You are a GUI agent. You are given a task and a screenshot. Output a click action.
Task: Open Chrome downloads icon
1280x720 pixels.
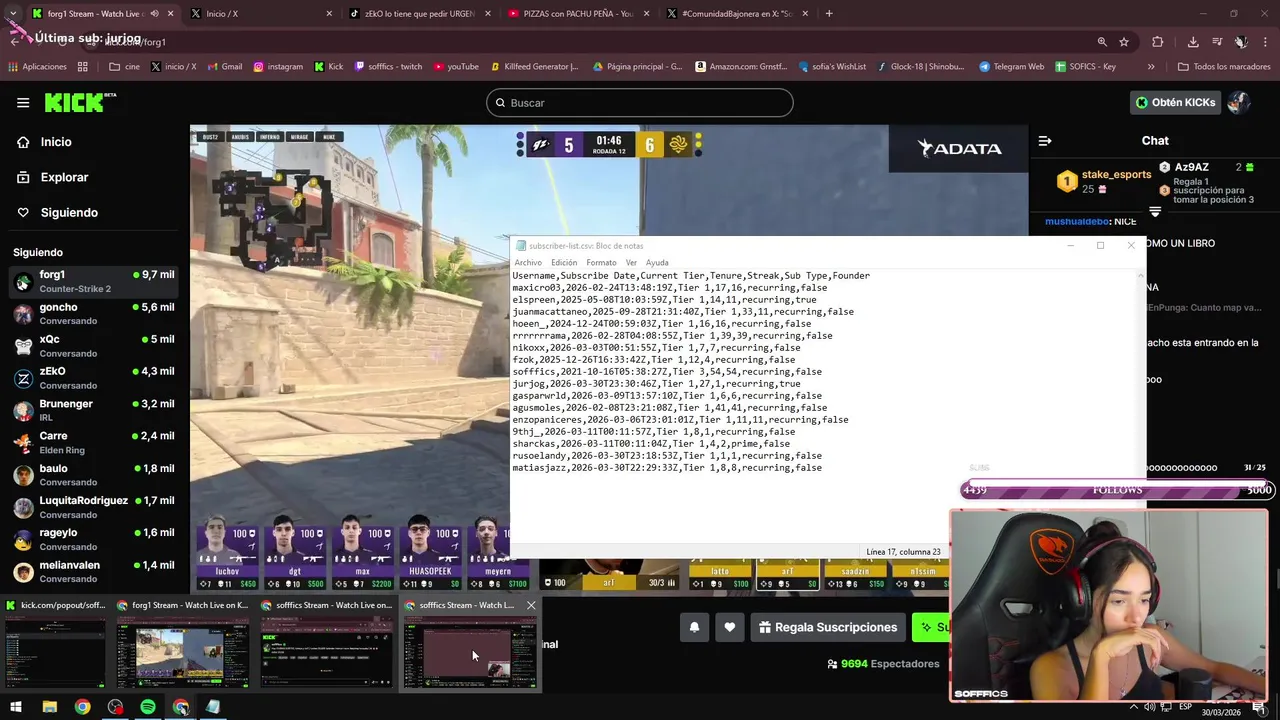(x=1193, y=42)
